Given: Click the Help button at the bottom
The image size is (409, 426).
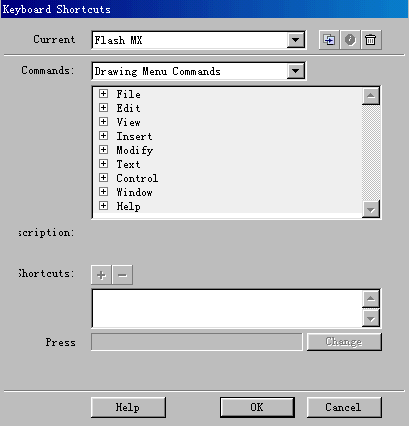Looking at the screenshot, I should 128,407.
